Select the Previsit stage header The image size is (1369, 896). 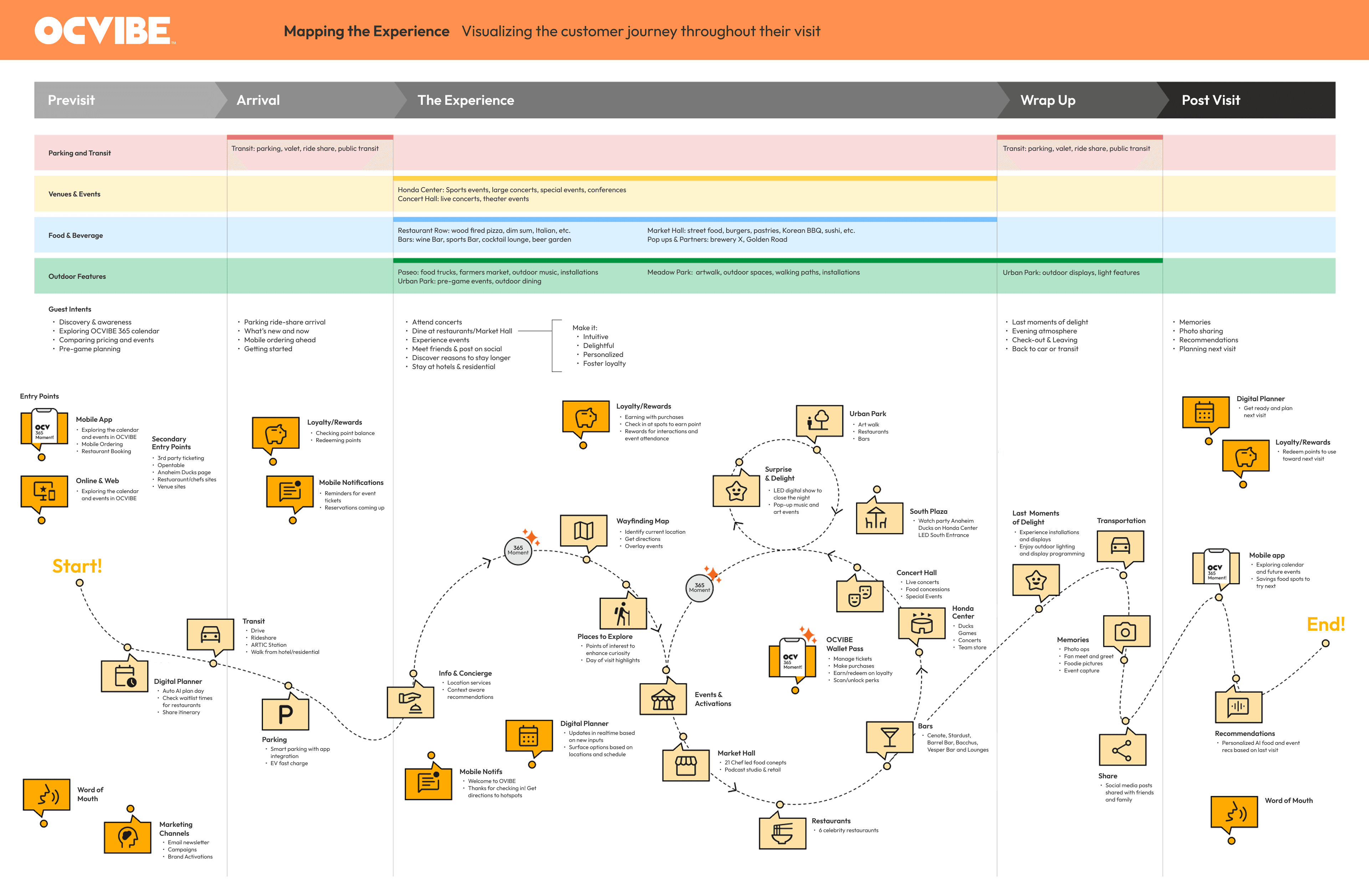71,100
